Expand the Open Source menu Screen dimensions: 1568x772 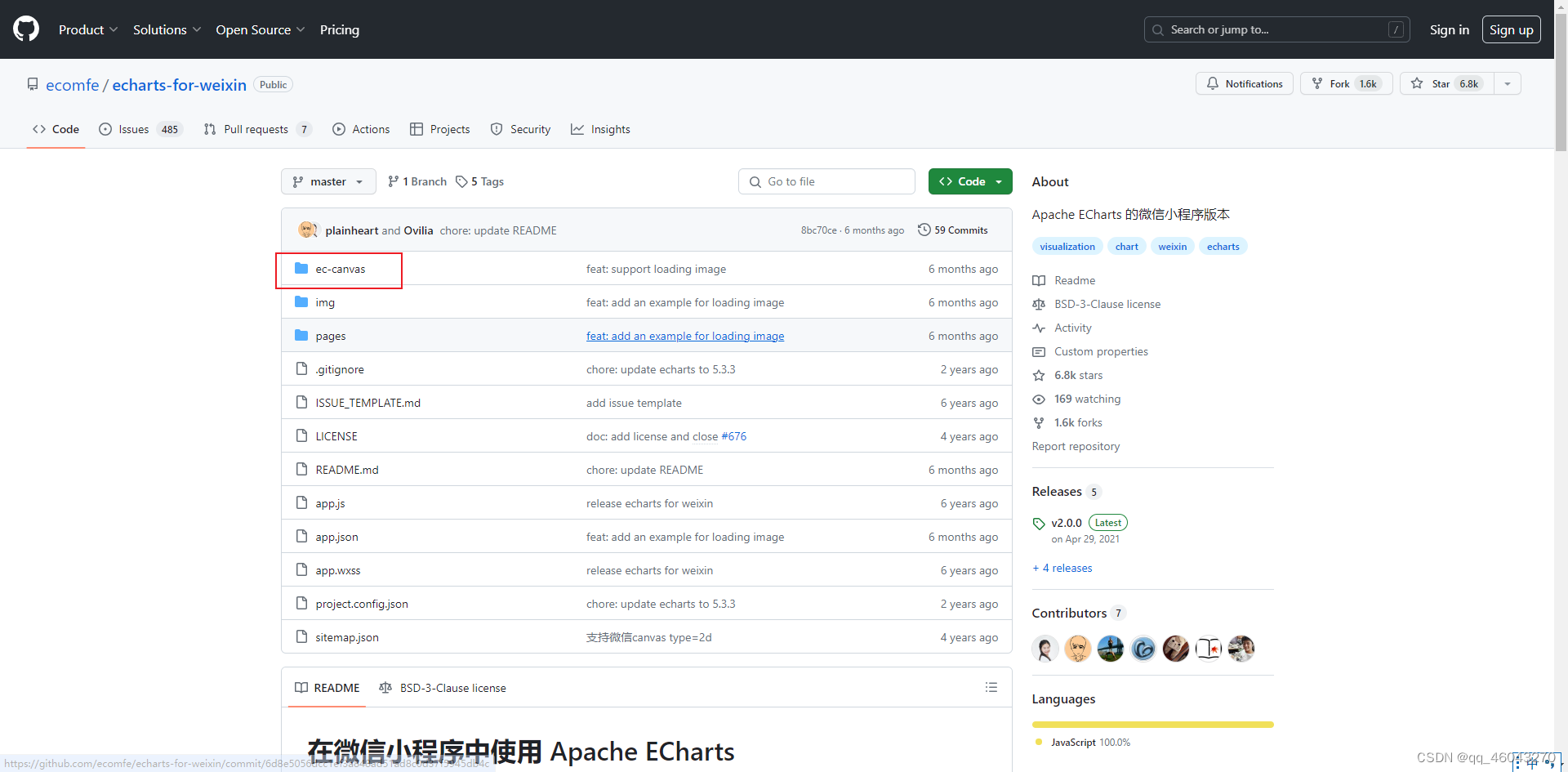261,29
